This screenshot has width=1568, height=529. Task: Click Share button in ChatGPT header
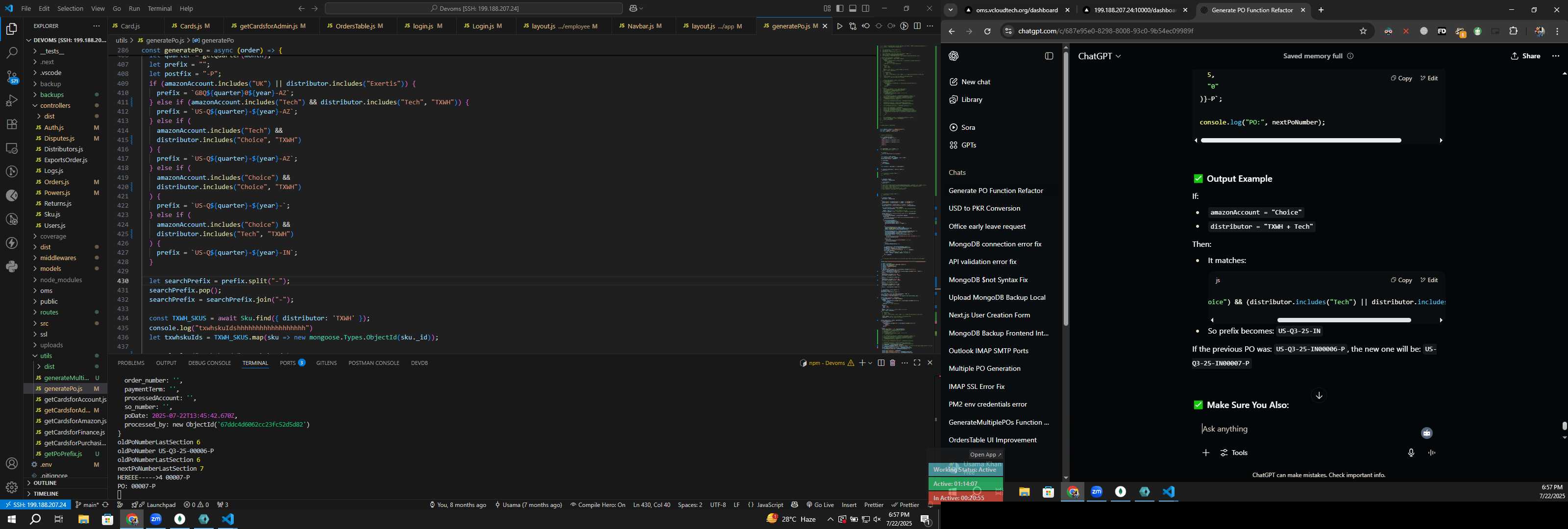pyautogui.click(x=1525, y=56)
